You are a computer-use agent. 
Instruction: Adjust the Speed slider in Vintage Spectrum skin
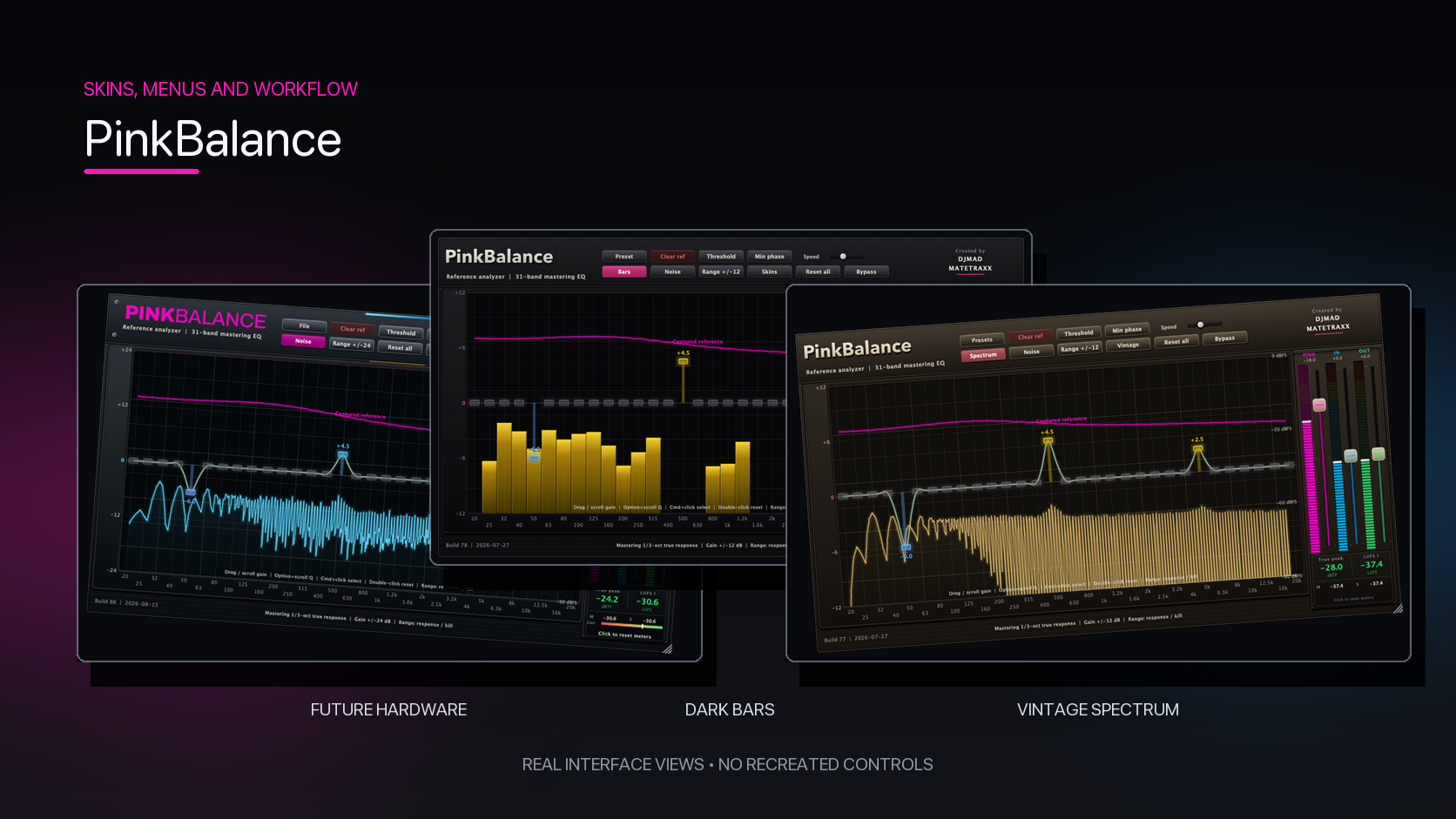[x=1203, y=325]
